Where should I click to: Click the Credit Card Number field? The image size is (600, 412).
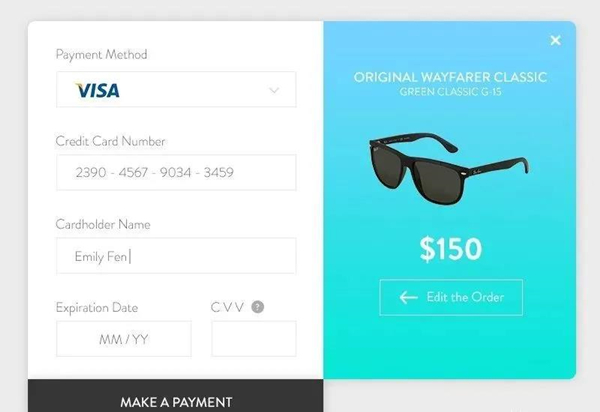point(176,173)
